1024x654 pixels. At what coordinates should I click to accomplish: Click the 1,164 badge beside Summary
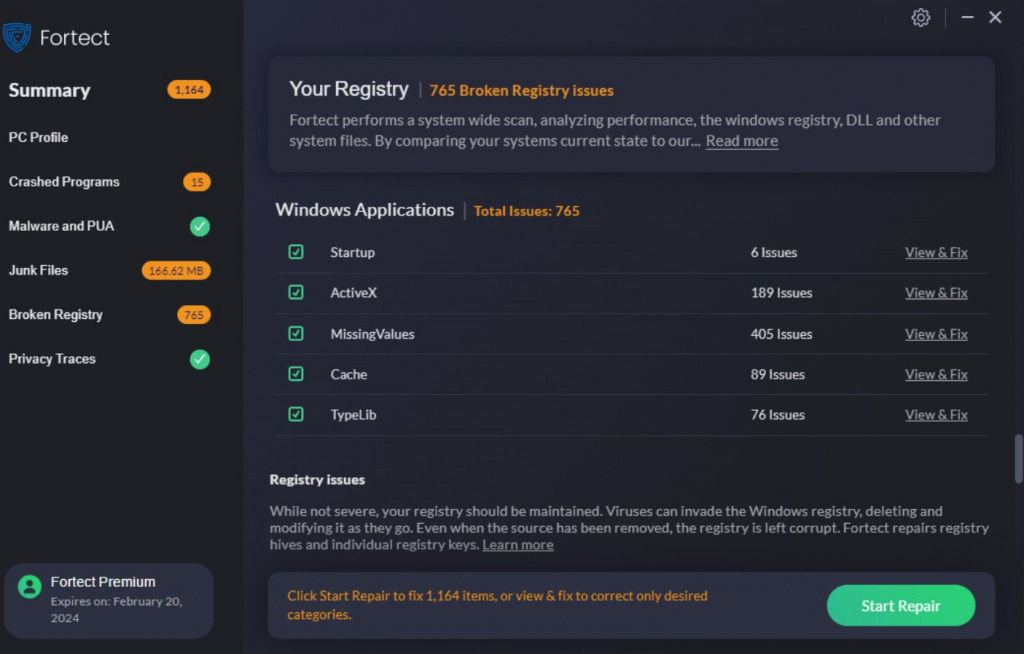[189, 90]
